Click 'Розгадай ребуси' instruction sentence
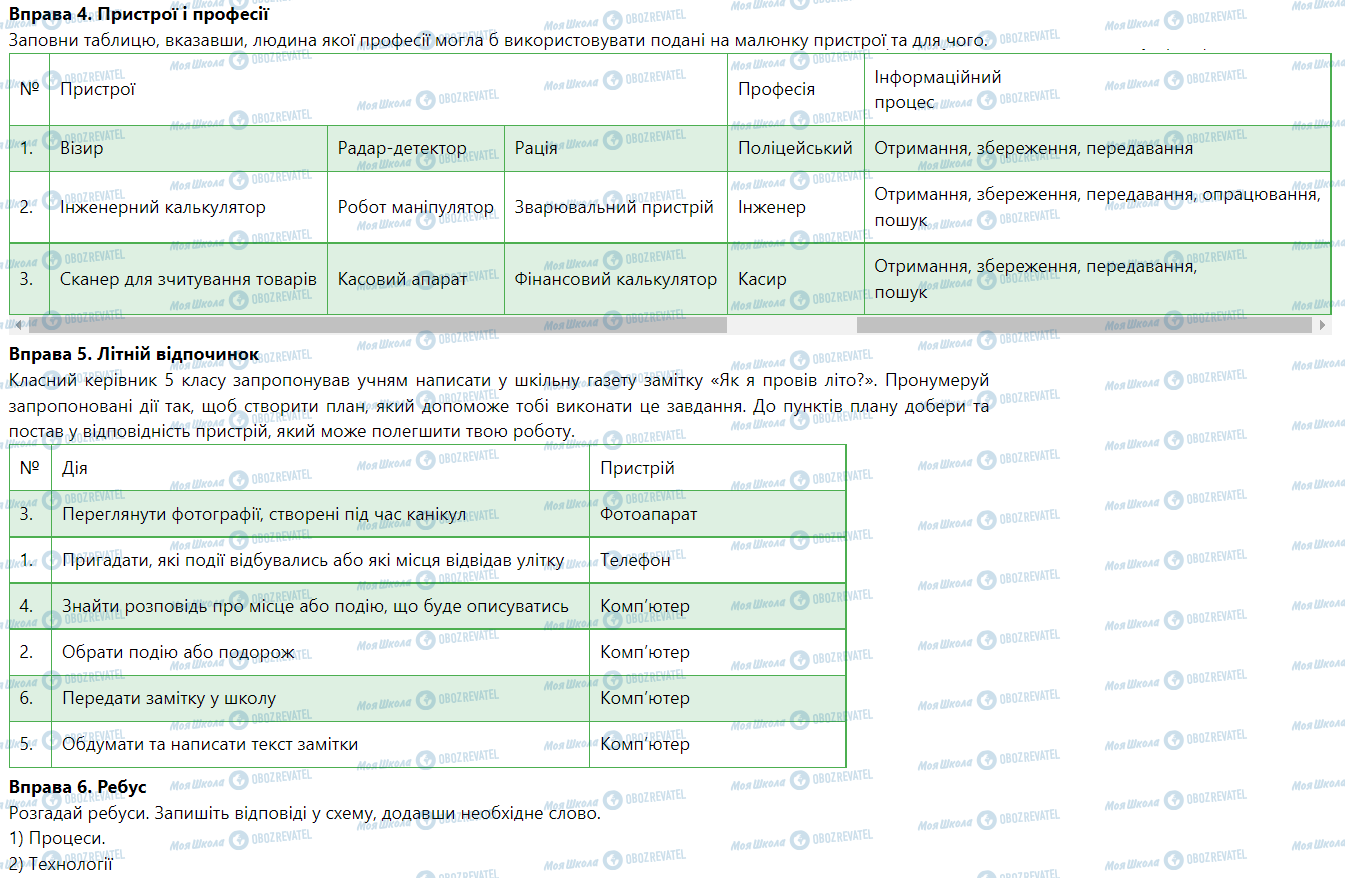The image size is (1345, 878). (x=304, y=812)
